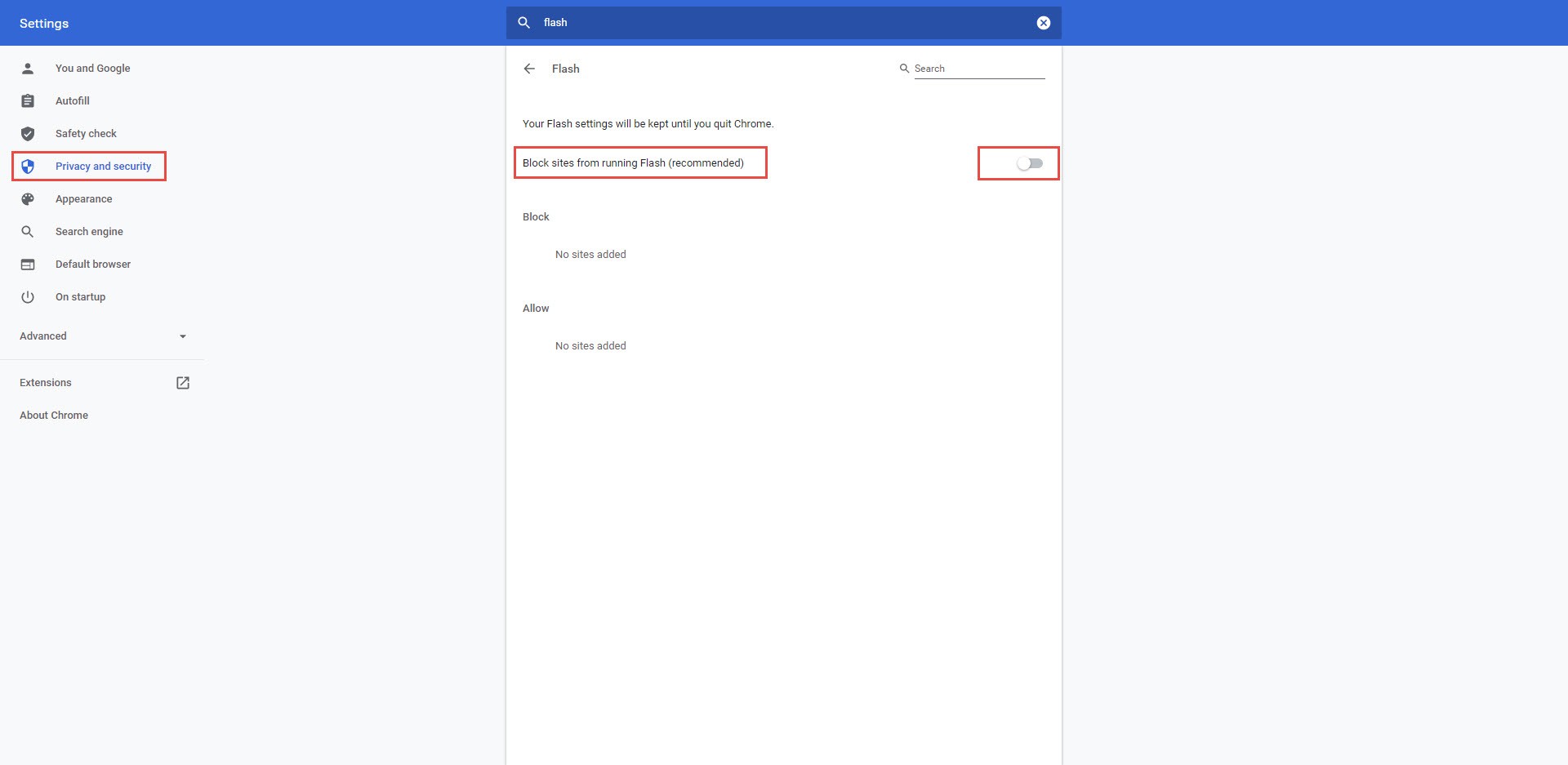The height and width of the screenshot is (765, 1568).
Task: Open Extensions via external link icon
Action: click(183, 383)
